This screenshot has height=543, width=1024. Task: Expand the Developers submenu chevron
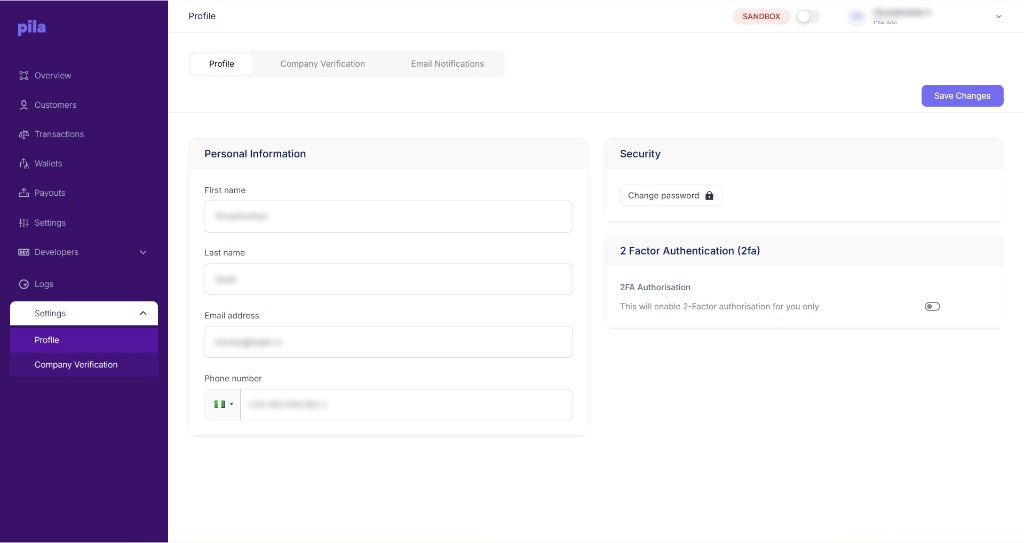143,252
